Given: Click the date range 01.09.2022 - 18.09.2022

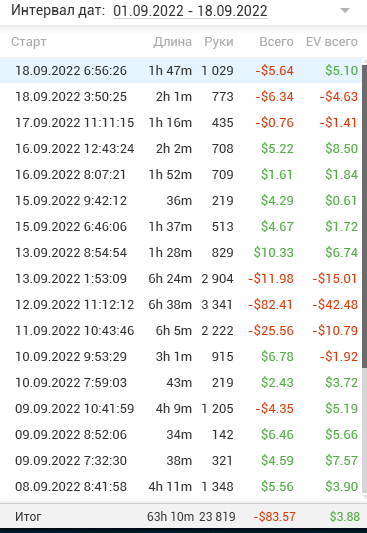Looking at the screenshot, I should (190, 11).
